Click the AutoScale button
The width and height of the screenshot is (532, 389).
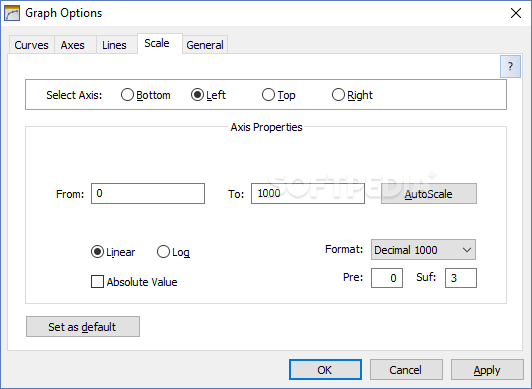point(429,194)
